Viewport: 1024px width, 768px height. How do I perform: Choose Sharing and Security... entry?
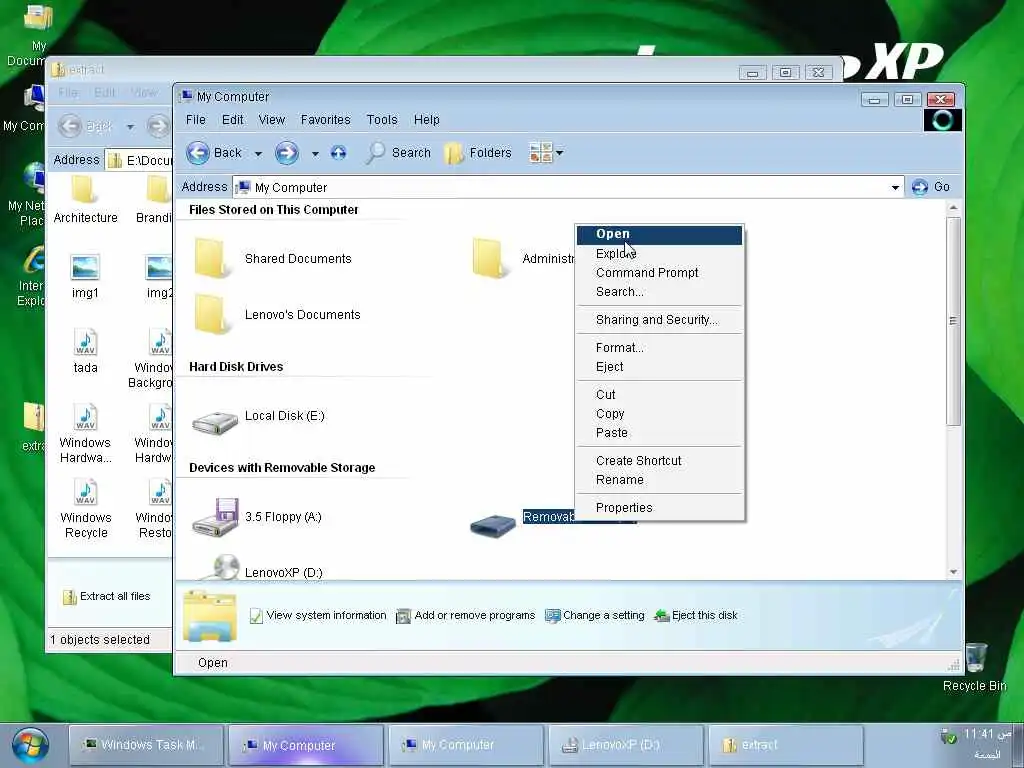point(660,319)
